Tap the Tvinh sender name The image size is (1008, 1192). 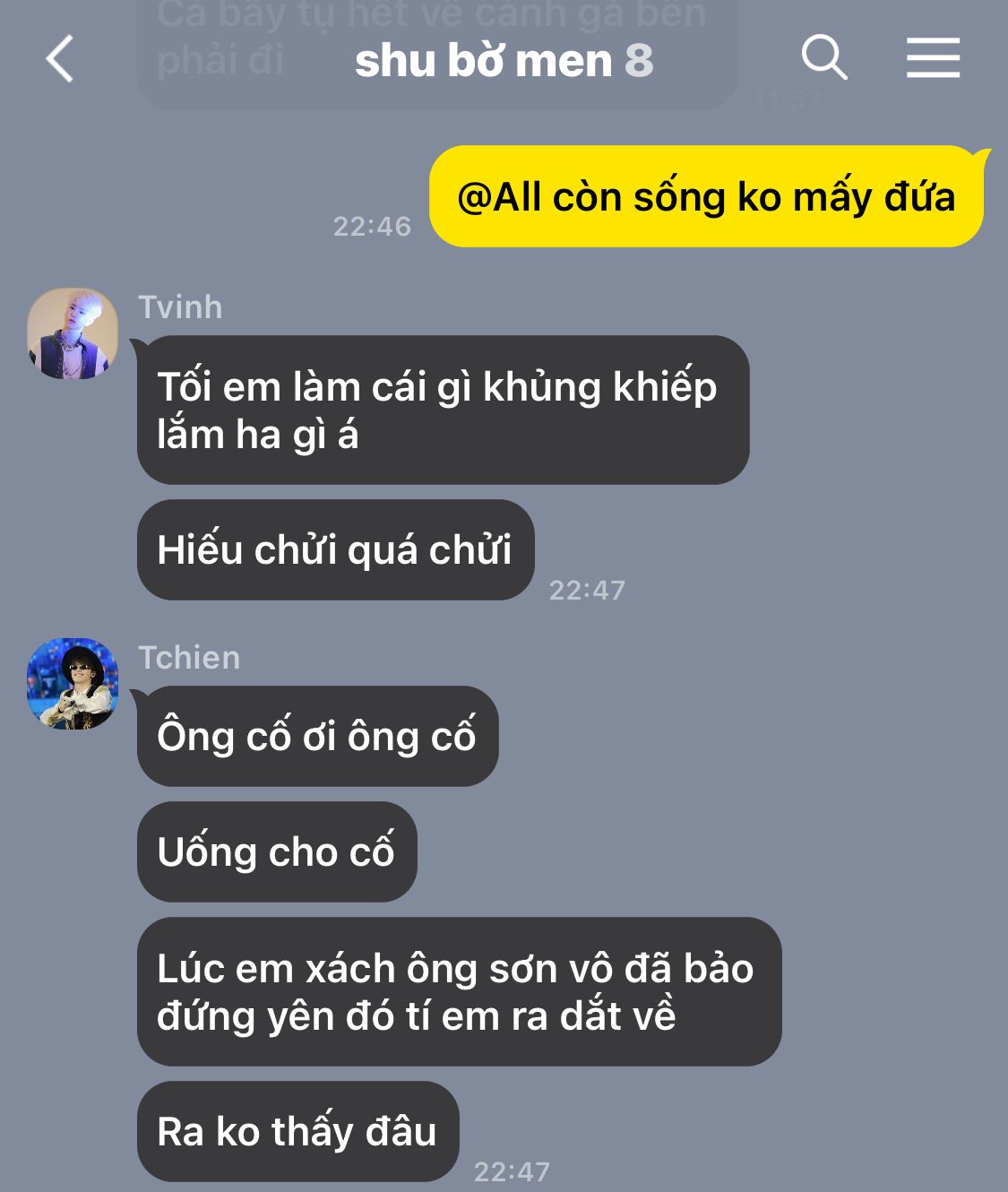[x=180, y=307]
